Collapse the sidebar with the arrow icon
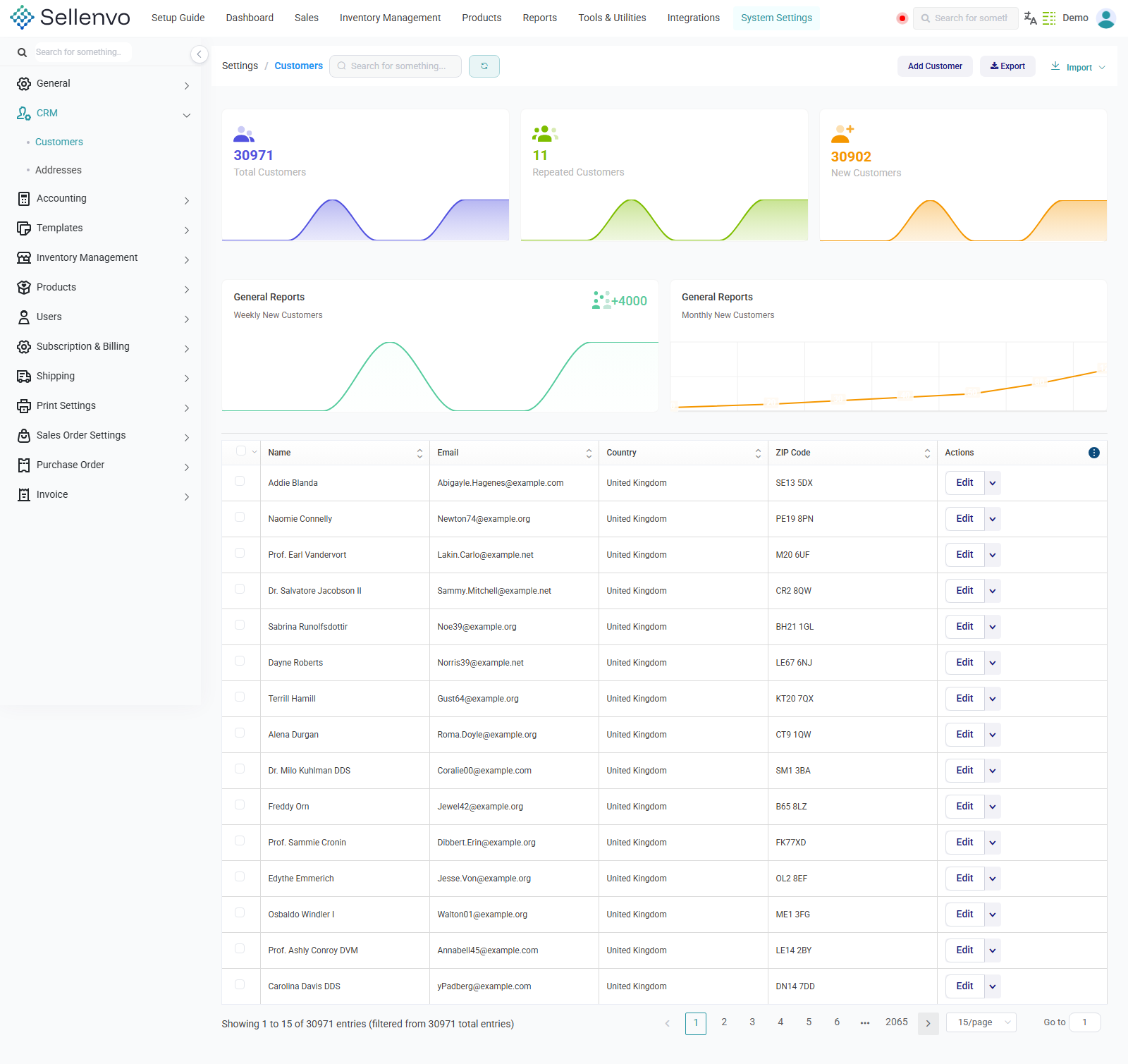 tap(199, 54)
